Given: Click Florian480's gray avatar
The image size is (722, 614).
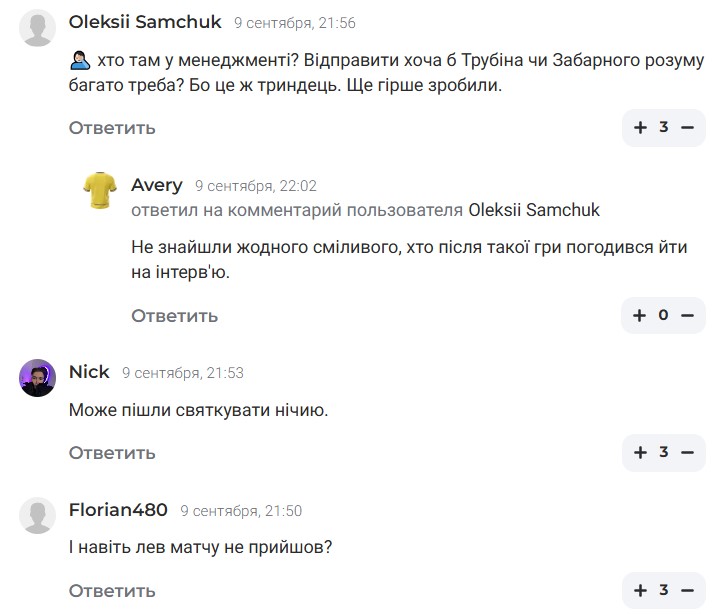Looking at the screenshot, I should point(38,515).
